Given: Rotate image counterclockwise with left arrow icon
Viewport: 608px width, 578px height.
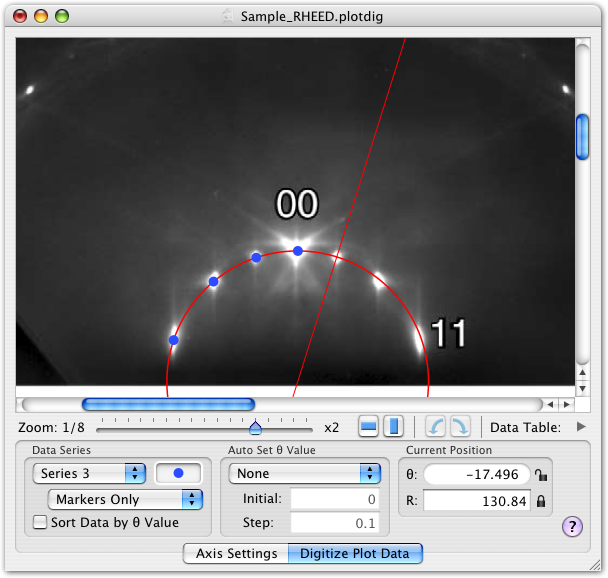Looking at the screenshot, I should [x=436, y=426].
